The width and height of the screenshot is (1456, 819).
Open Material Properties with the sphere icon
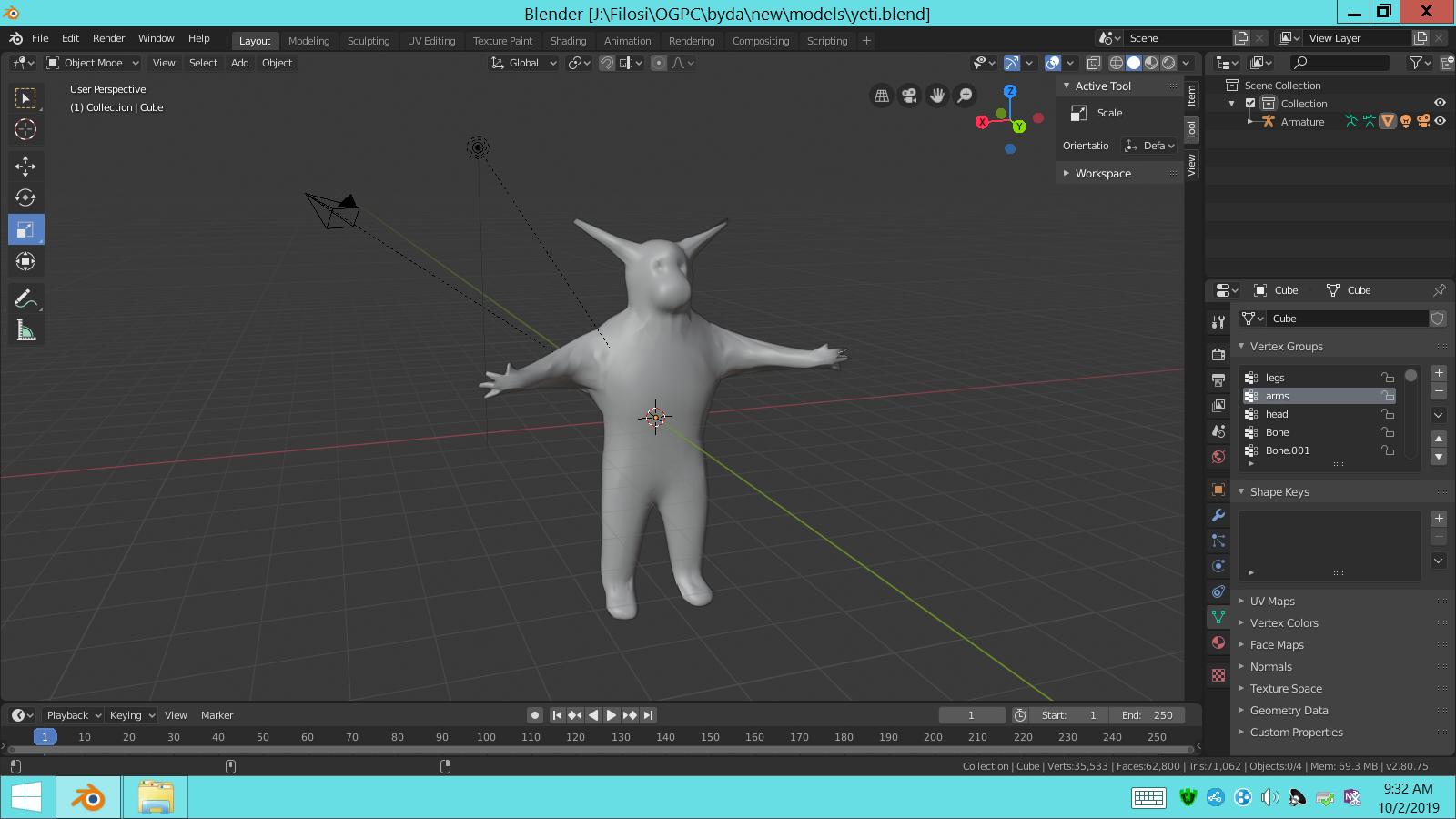click(x=1218, y=642)
